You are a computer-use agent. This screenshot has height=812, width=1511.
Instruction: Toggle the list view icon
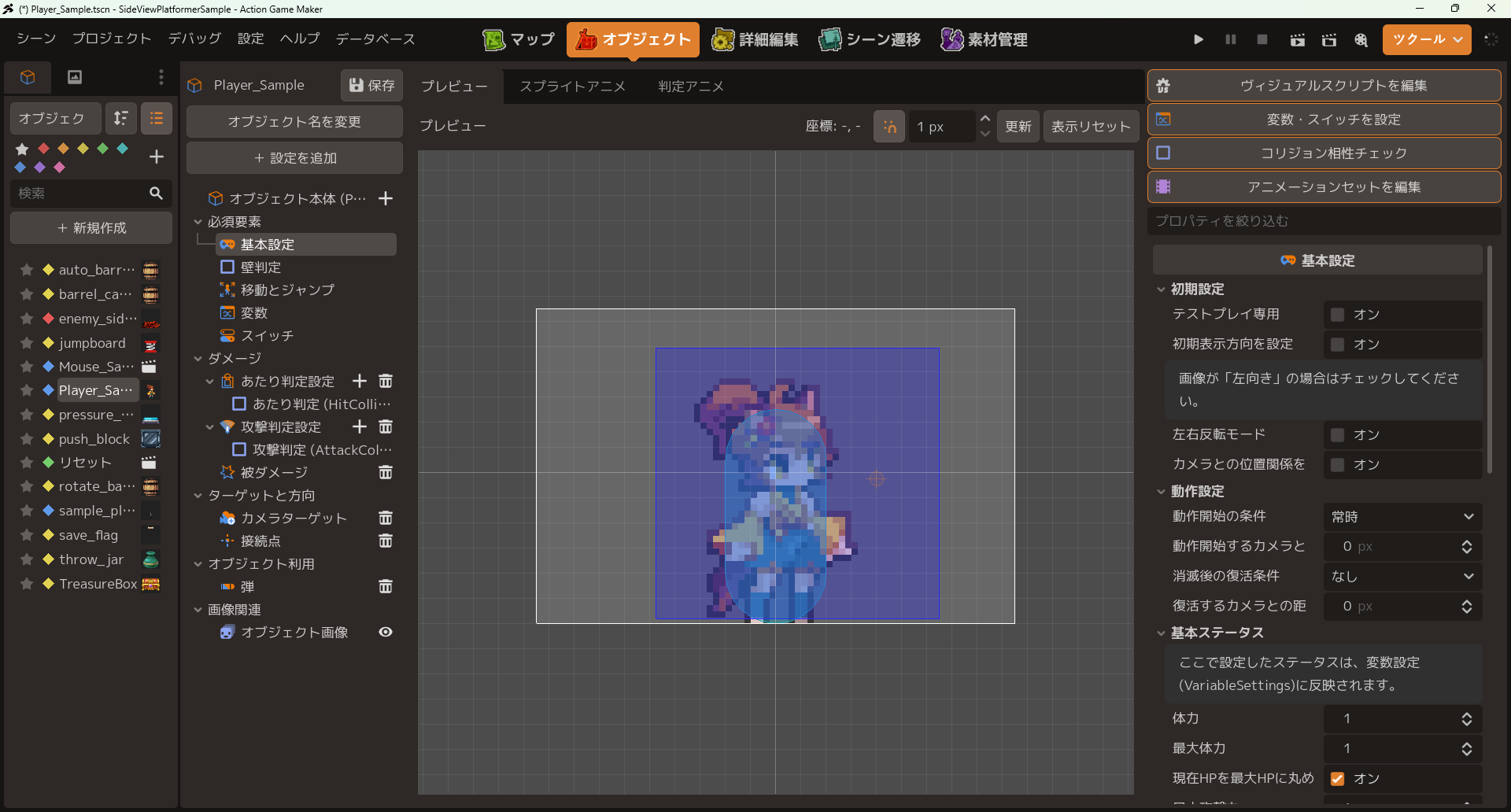coord(157,118)
